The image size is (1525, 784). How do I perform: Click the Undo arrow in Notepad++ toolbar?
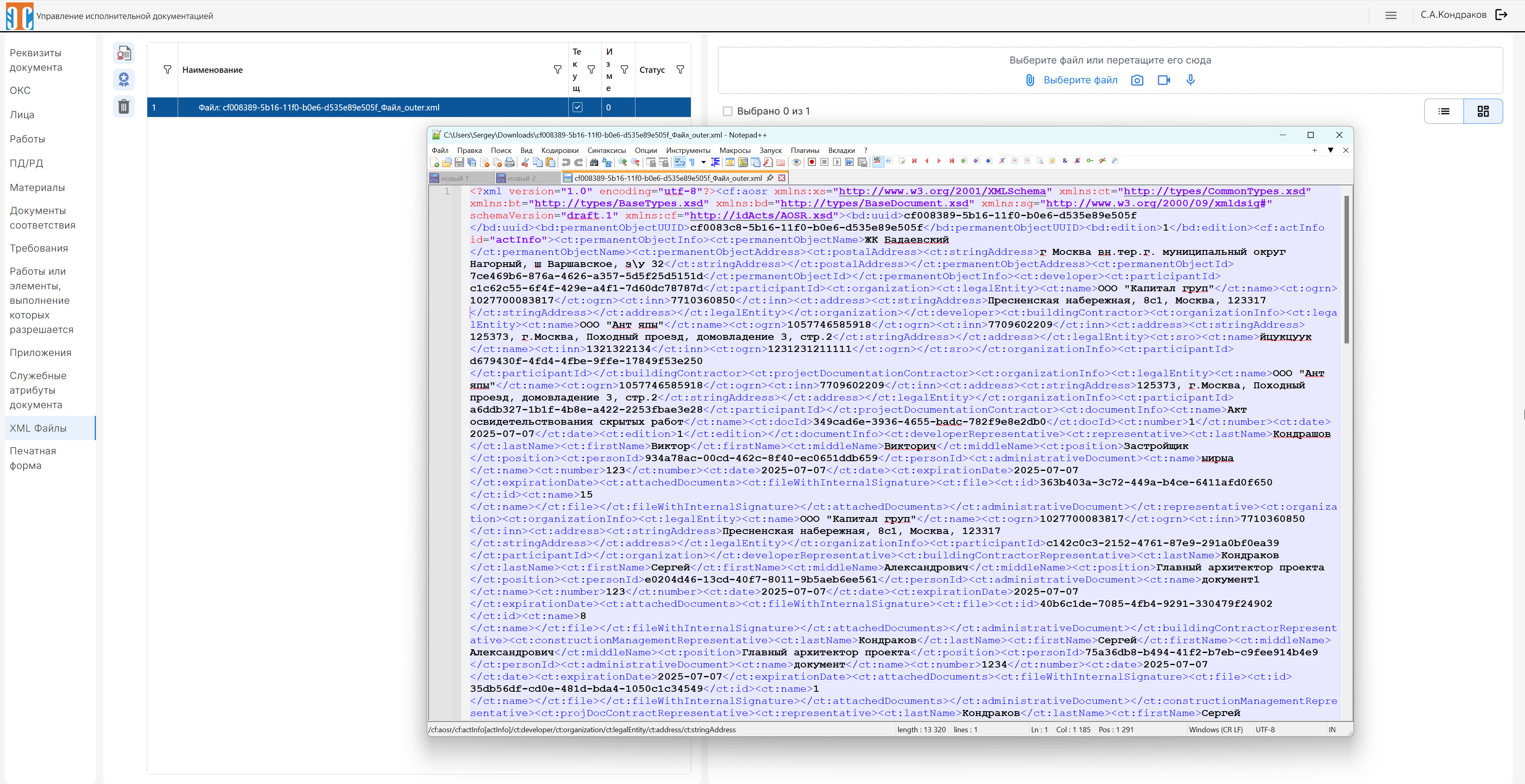566,162
